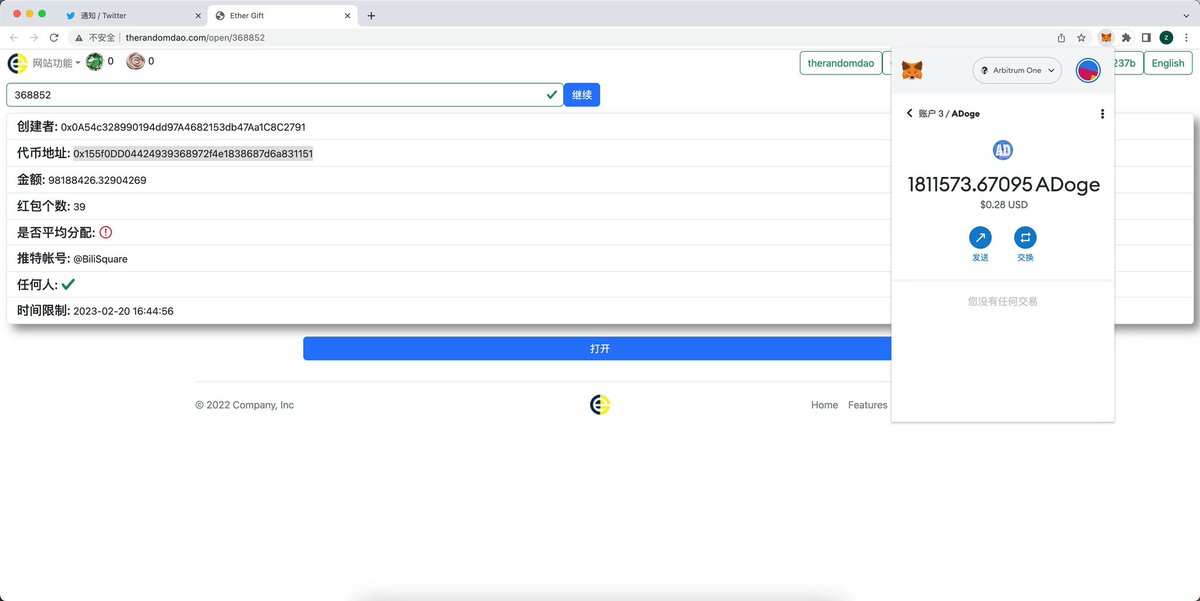Reload the page

pyautogui.click(x=54, y=37)
